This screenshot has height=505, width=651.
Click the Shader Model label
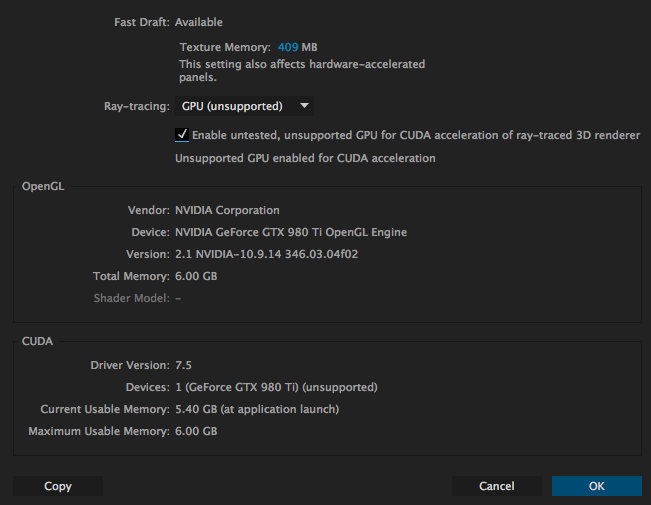tap(130, 298)
